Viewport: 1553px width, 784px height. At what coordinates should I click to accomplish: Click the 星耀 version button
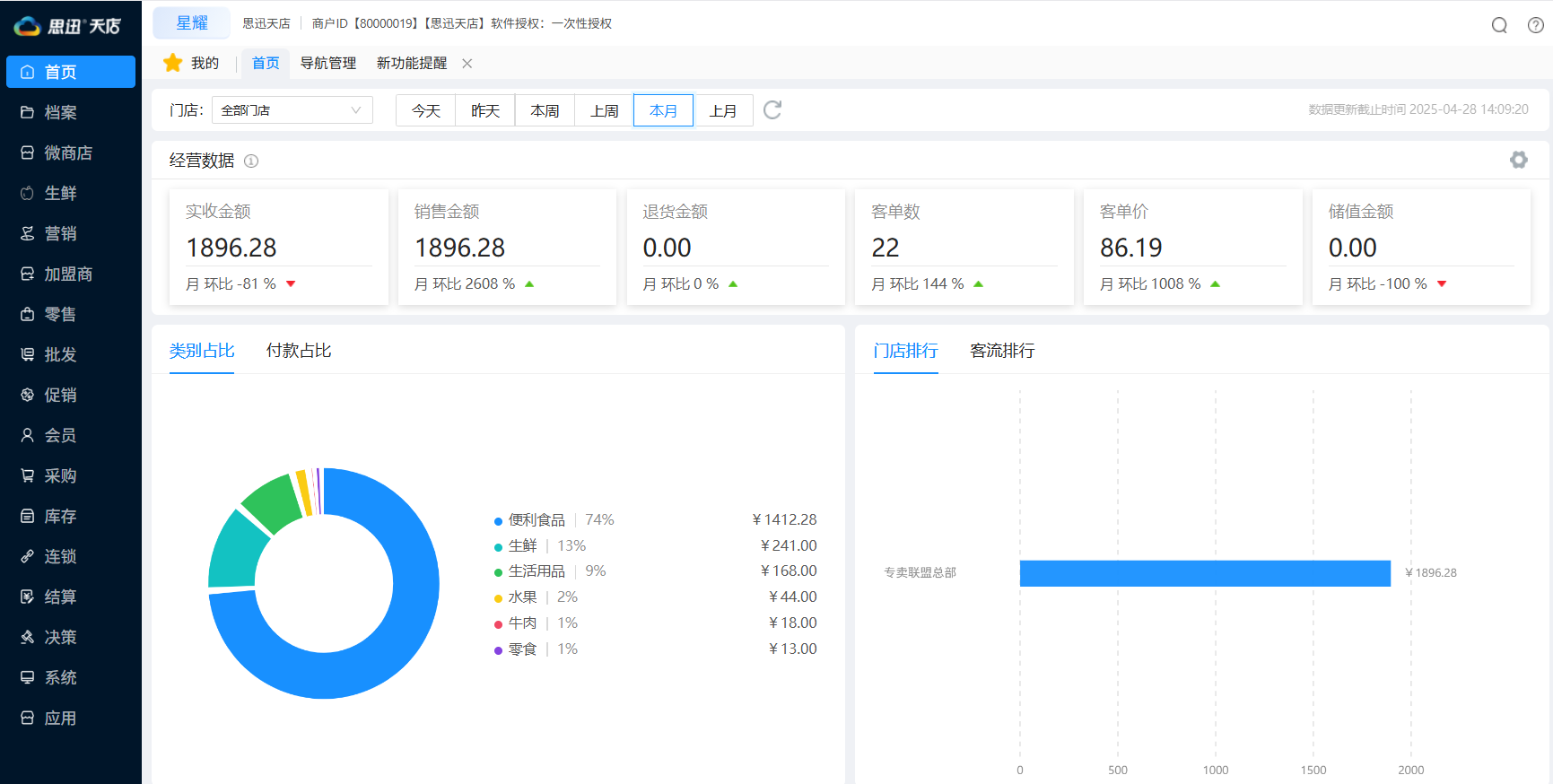191,23
